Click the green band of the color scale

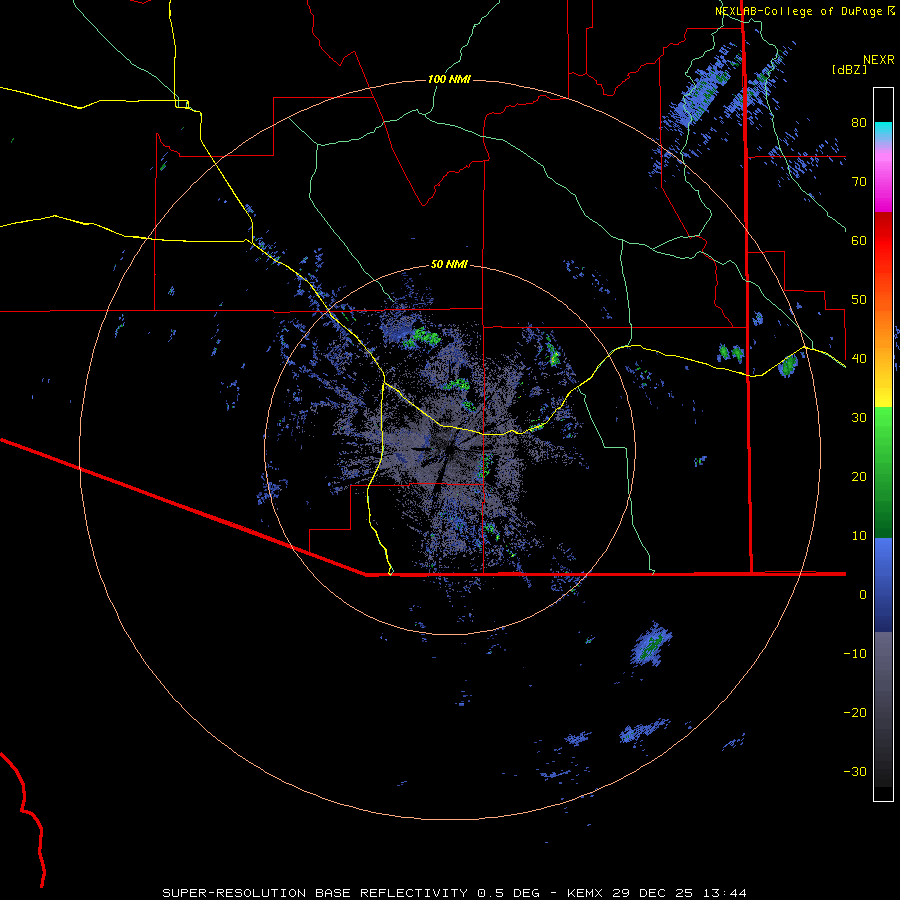[x=883, y=472]
